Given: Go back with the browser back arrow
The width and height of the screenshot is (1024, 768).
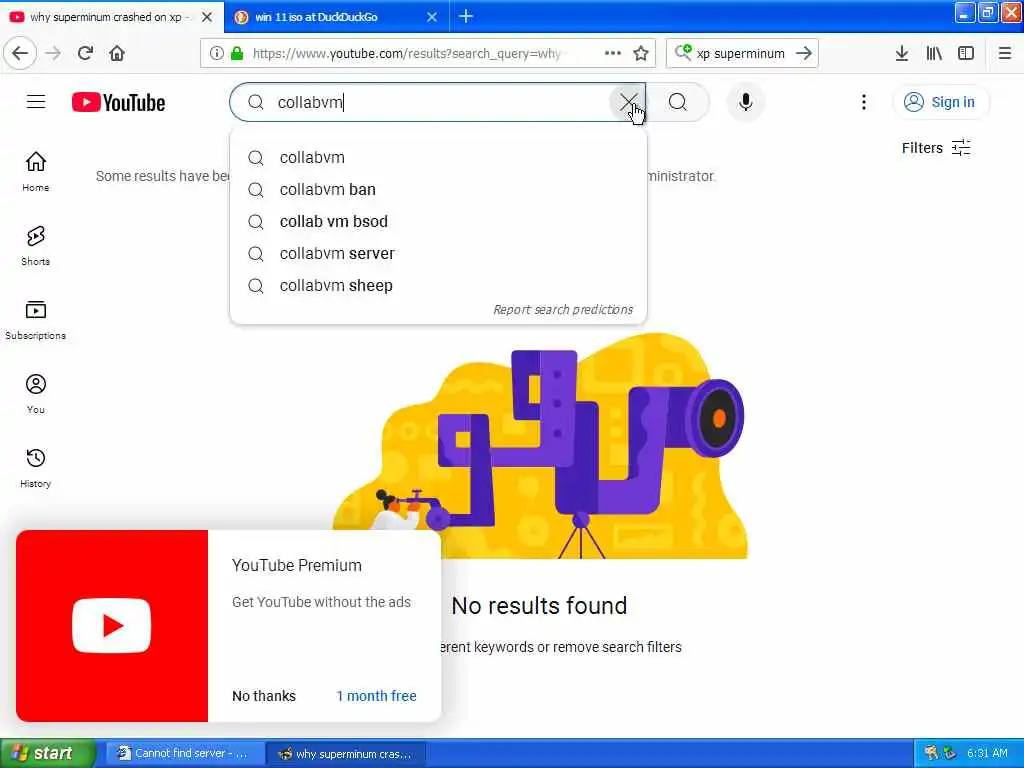Looking at the screenshot, I should point(20,53).
